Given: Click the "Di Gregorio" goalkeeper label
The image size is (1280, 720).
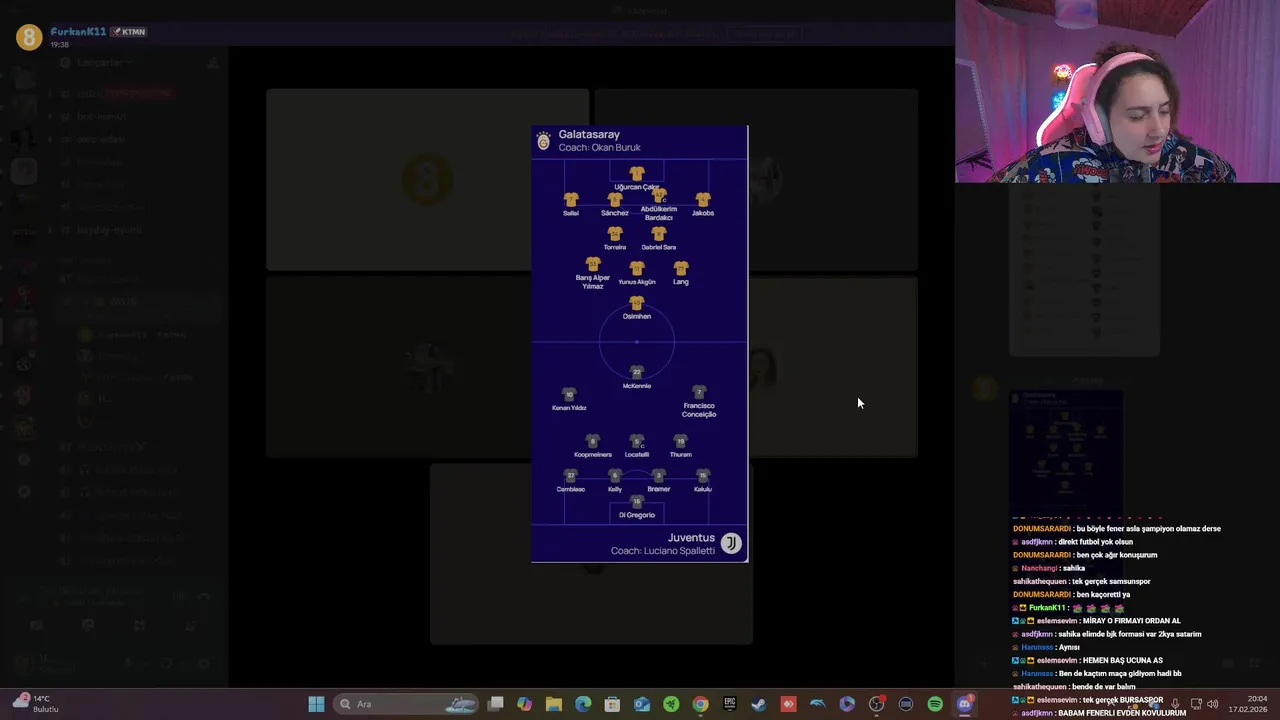Looking at the screenshot, I should click(637, 515).
